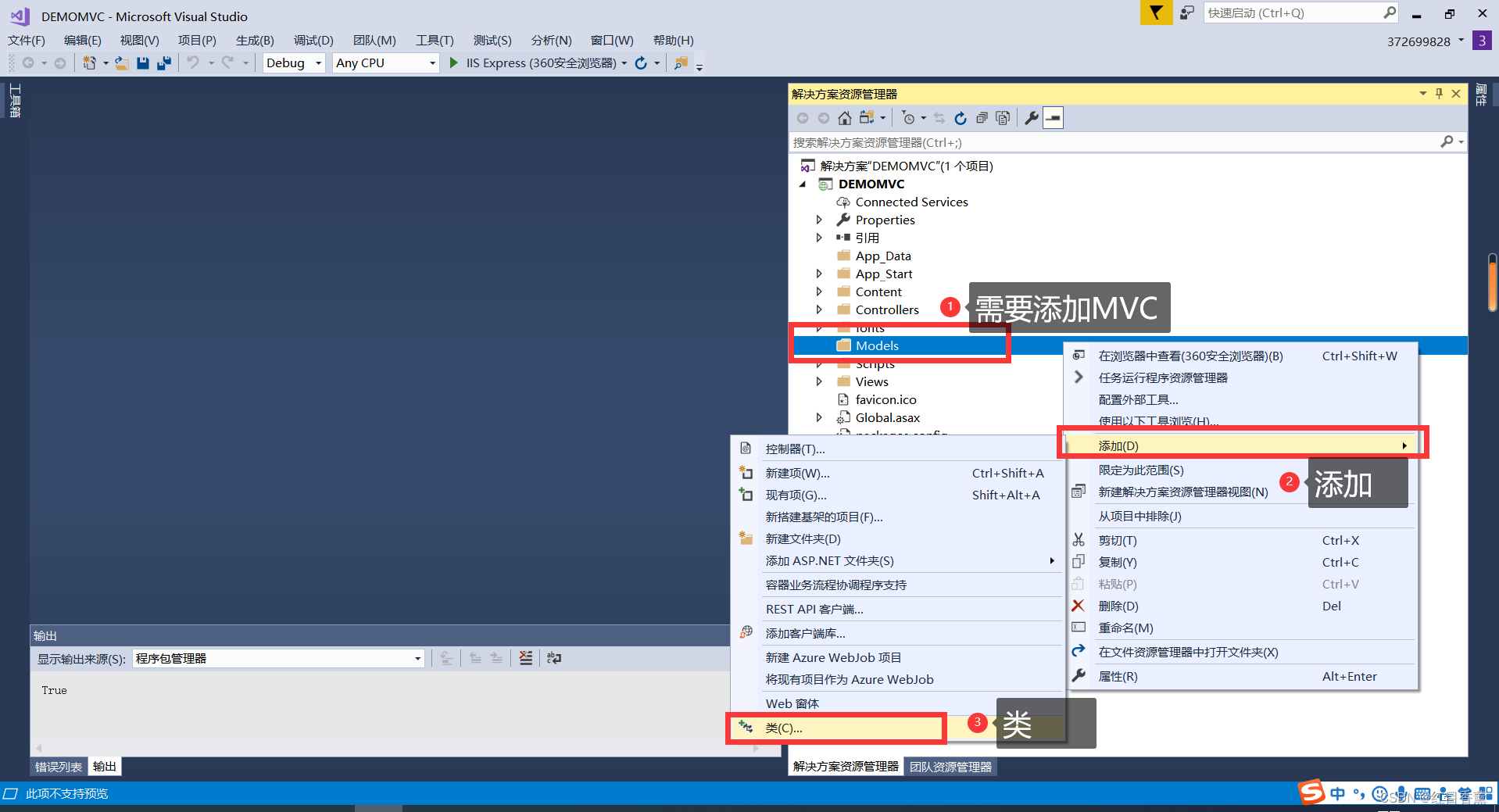This screenshot has width=1499, height=812.
Task: Open the Connected Services node
Action: pos(911,202)
